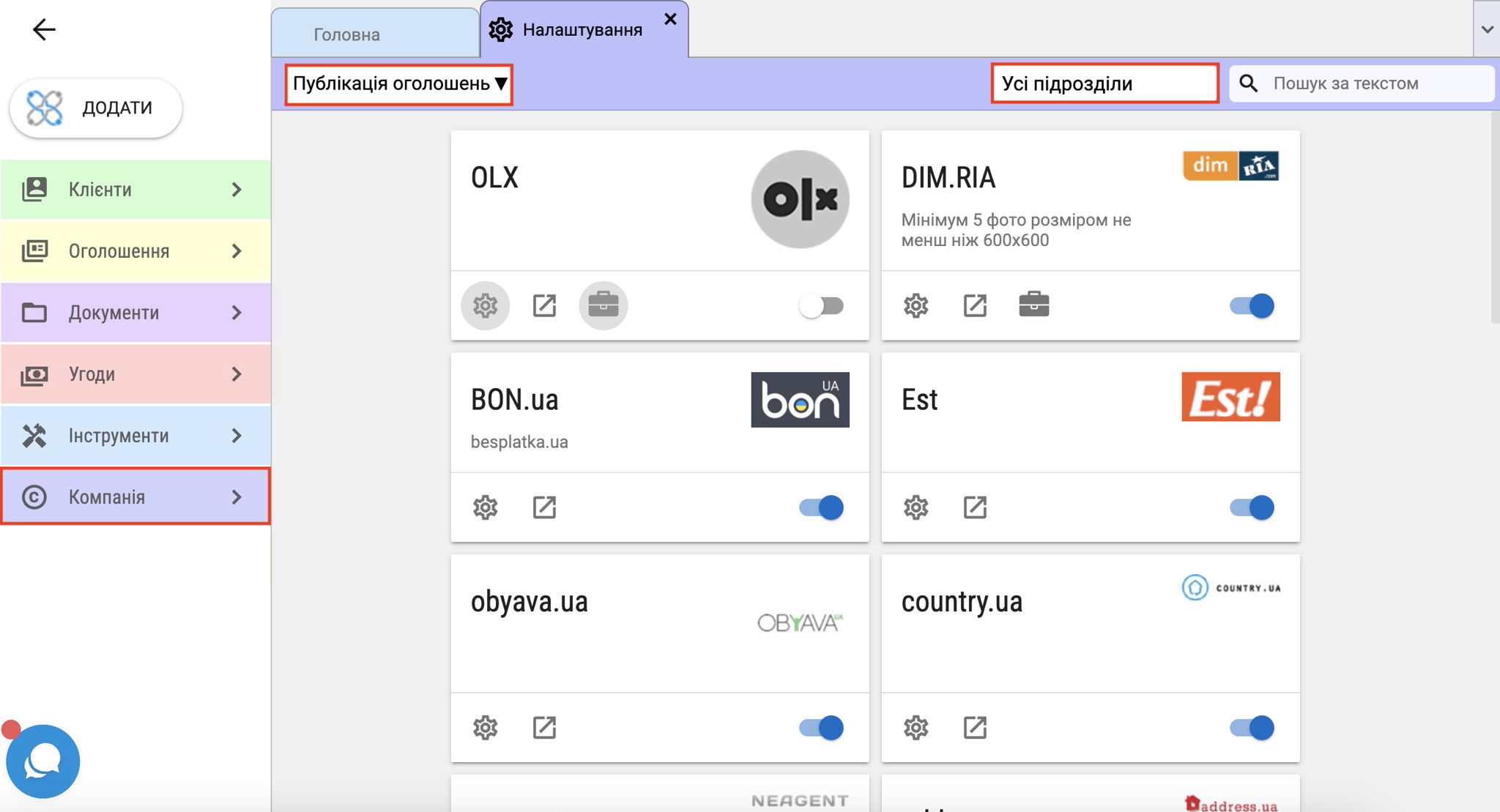1500x812 pixels.
Task: Switch off the Est toggle
Action: [1252, 507]
